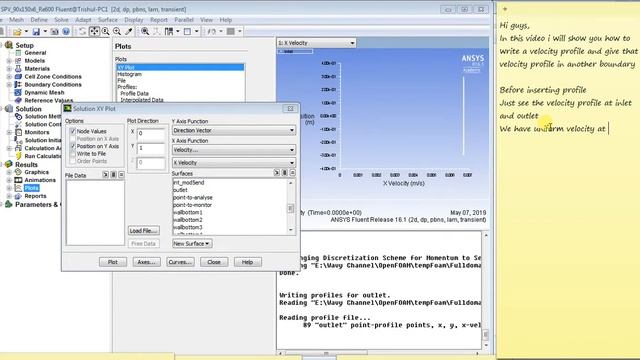This screenshot has width=640, height=360.
Task: Open the New Surface dropdown button
Action: click(x=192, y=243)
